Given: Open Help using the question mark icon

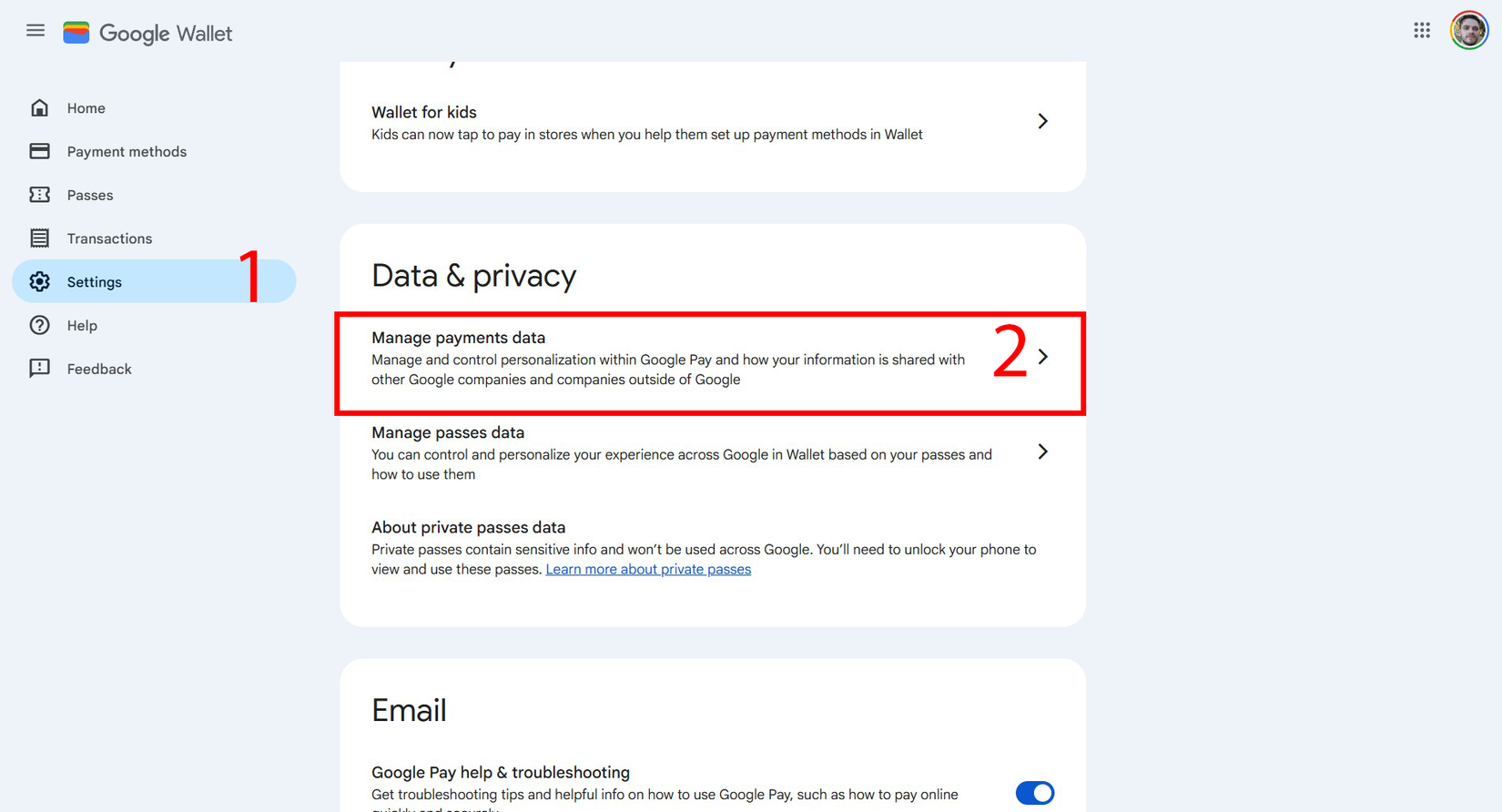Looking at the screenshot, I should 40,325.
